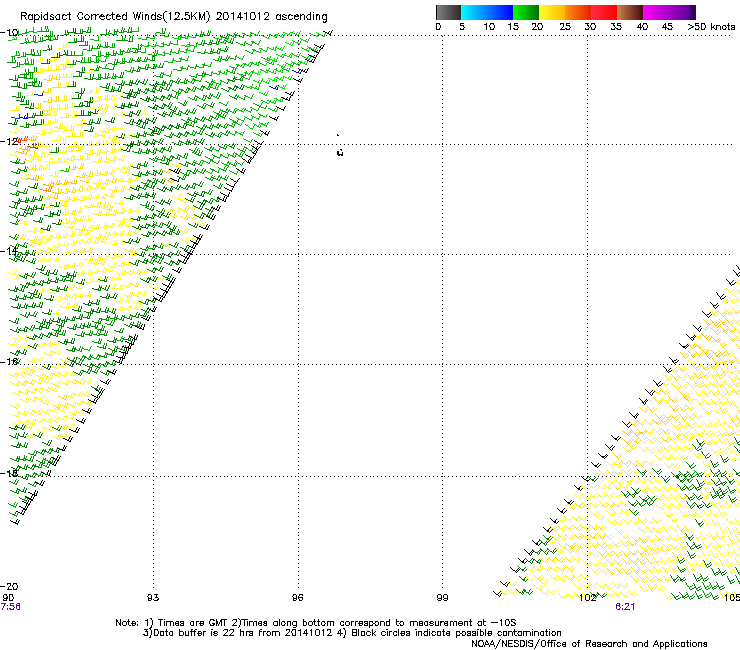The width and height of the screenshot is (740, 650).
Task: Click the dark purple 45-50 knots swatch
Action: (x=682, y=12)
